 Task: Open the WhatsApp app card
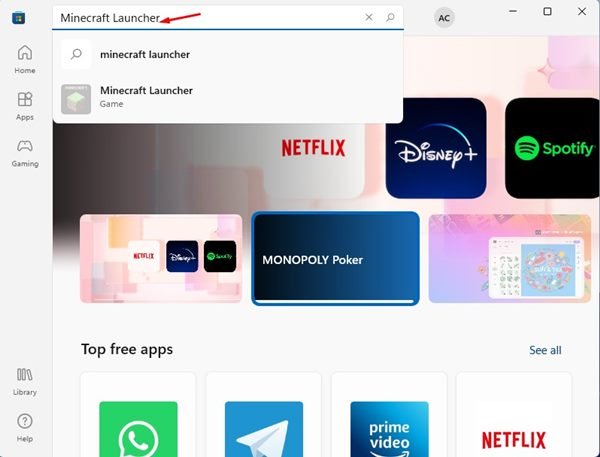point(138,415)
